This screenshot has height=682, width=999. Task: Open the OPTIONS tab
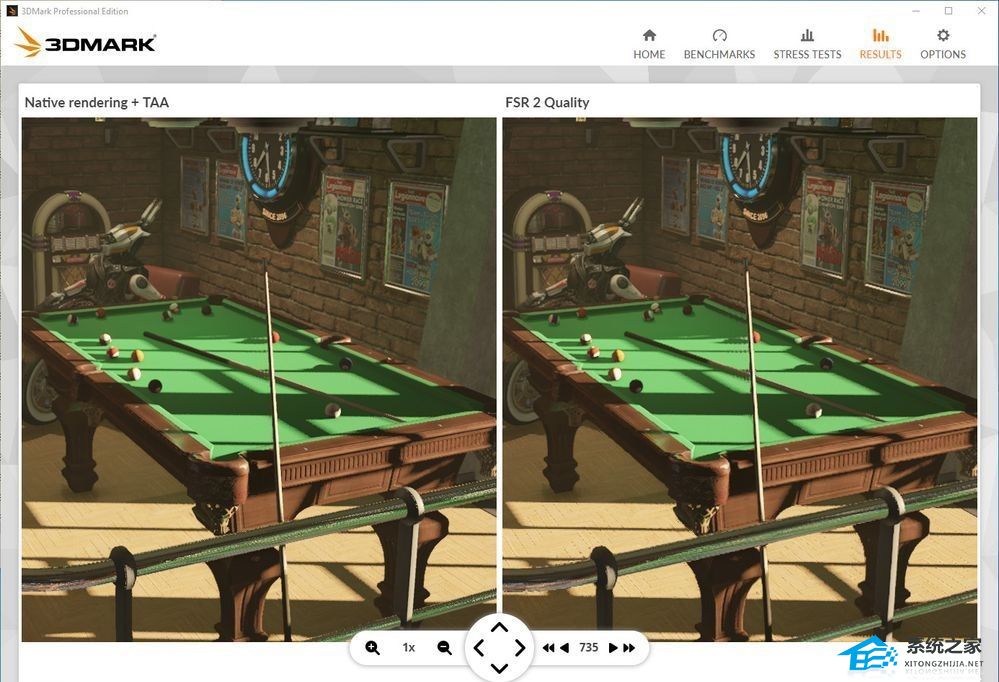[x=943, y=44]
